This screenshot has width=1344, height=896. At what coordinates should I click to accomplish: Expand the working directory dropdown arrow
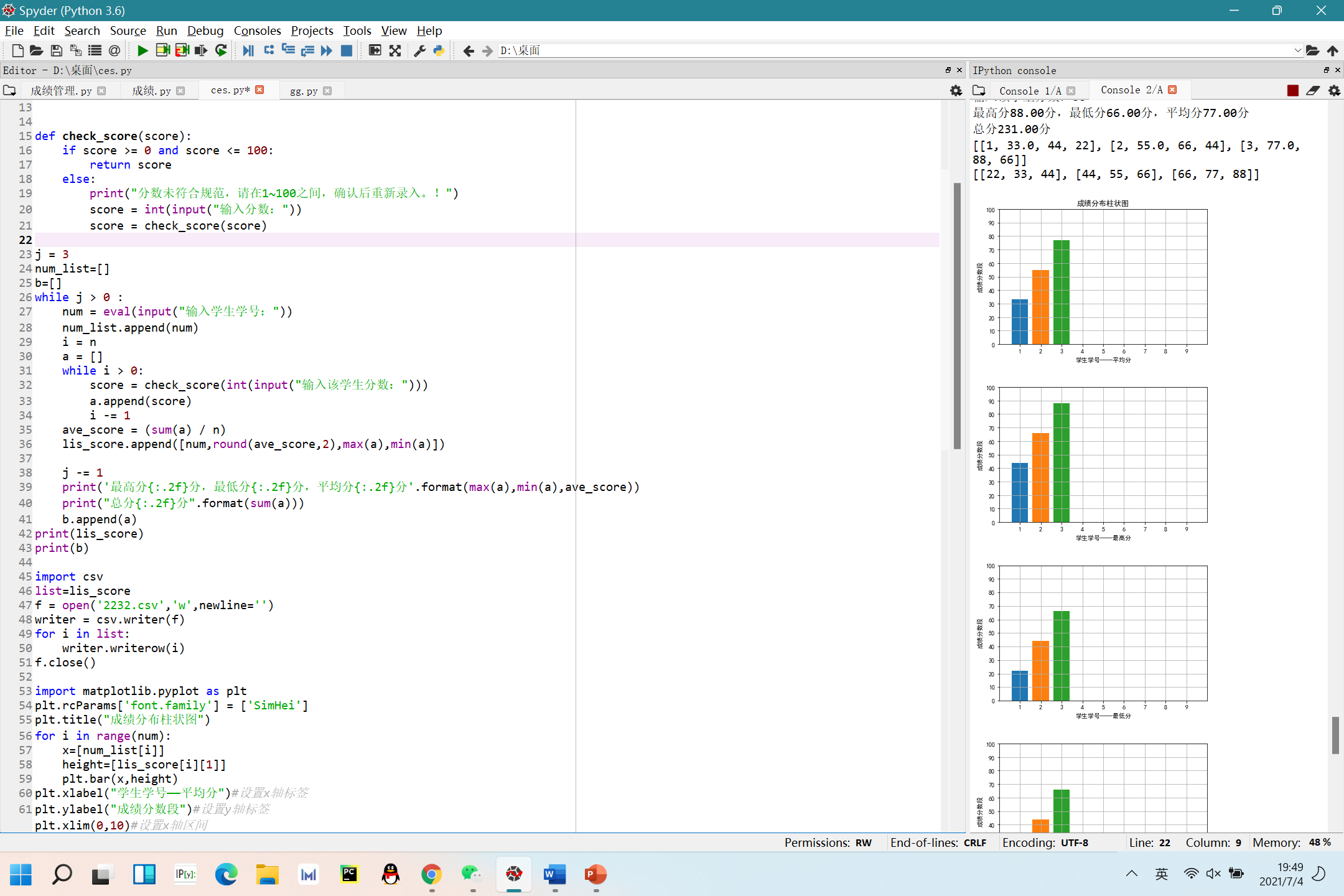[x=1297, y=50]
